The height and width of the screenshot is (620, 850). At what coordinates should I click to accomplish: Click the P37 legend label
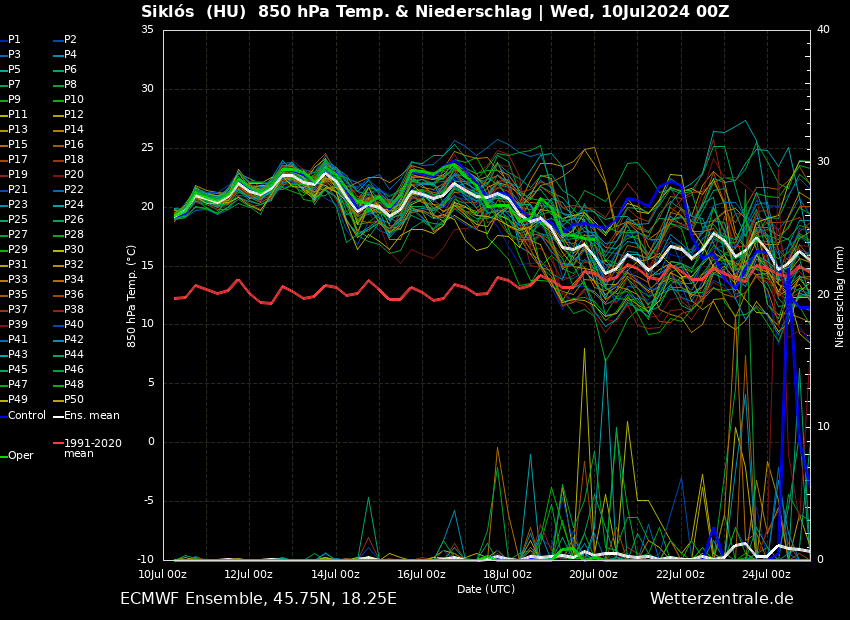(x=18, y=310)
